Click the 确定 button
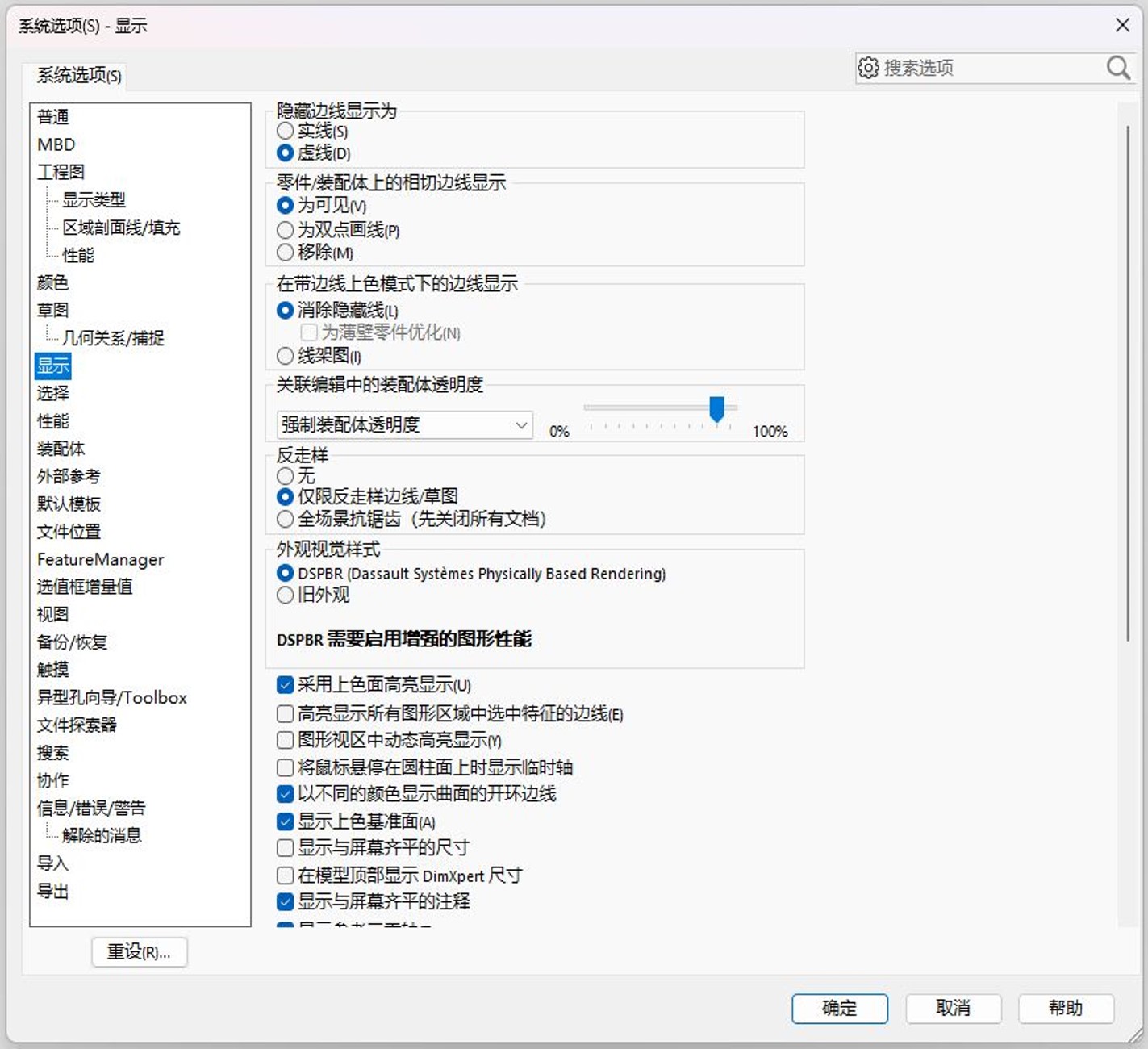Screen dimensions: 1148x1049 point(839,1008)
